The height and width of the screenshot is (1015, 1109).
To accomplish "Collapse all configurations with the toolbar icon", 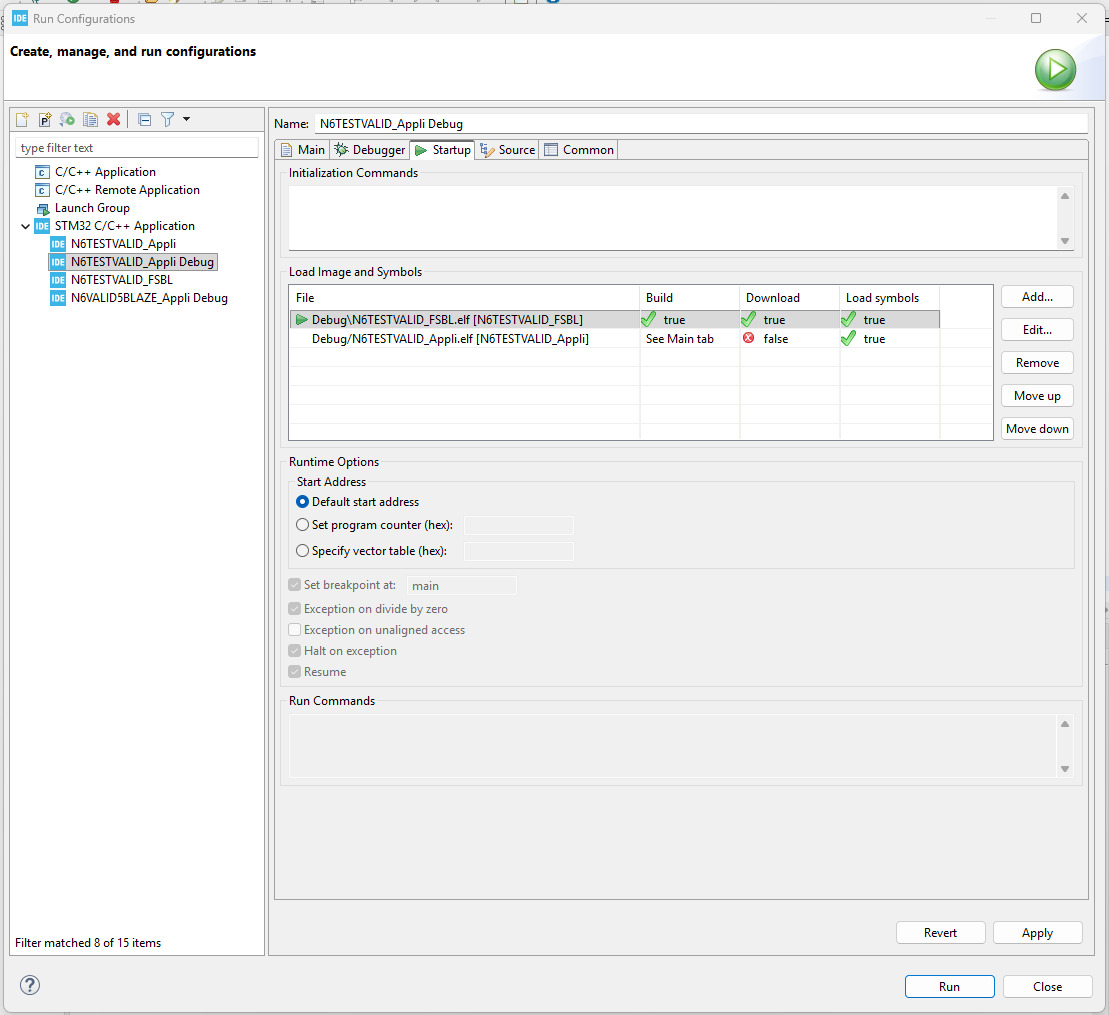I will tap(144, 120).
